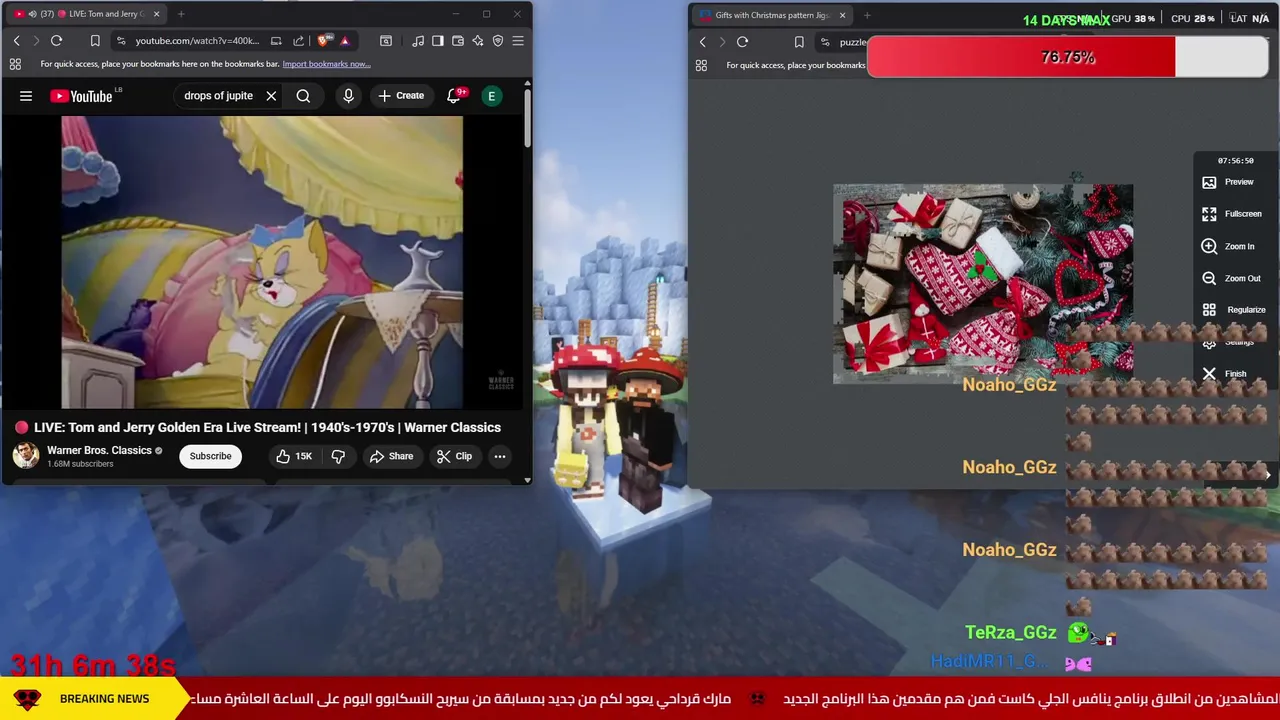
Task: Select the 'LIVE: Tom and Jerry' browser tab
Action: 84,14
